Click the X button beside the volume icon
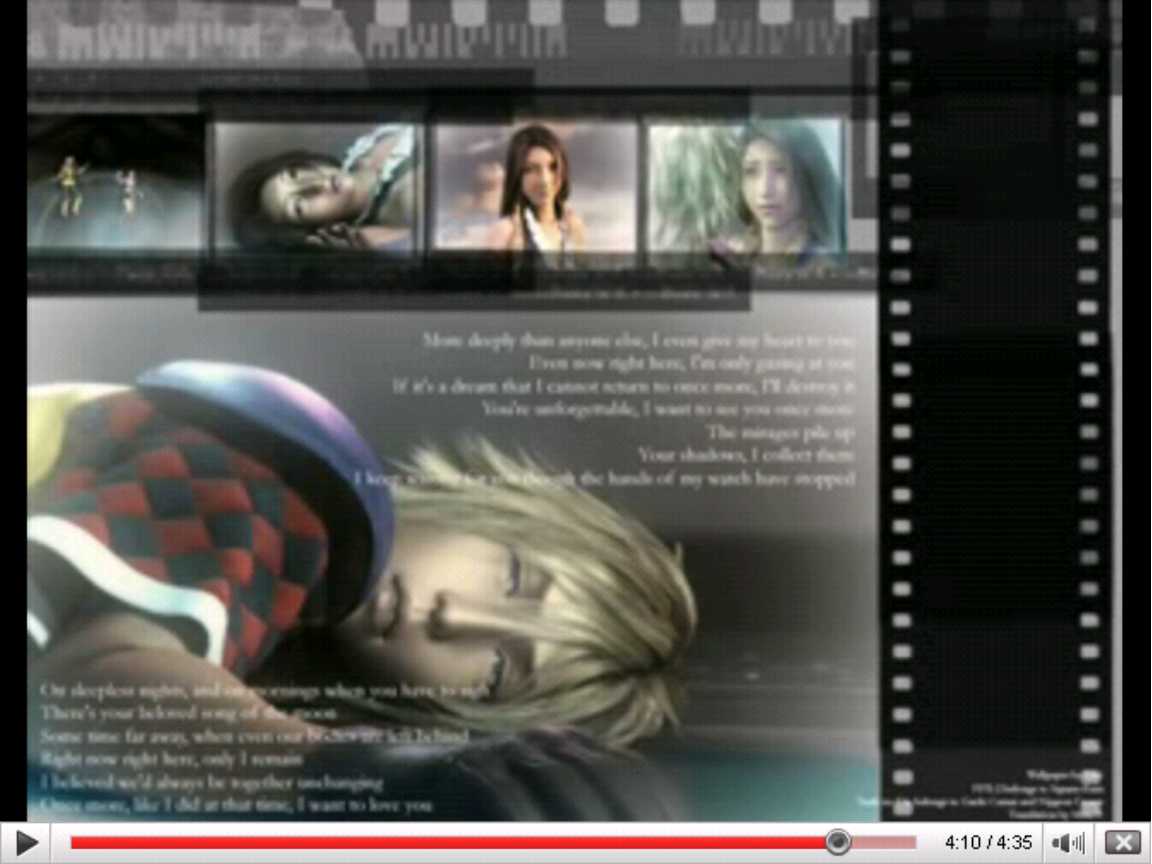This screenshot has height=864, width=1152. point(1122,843)
